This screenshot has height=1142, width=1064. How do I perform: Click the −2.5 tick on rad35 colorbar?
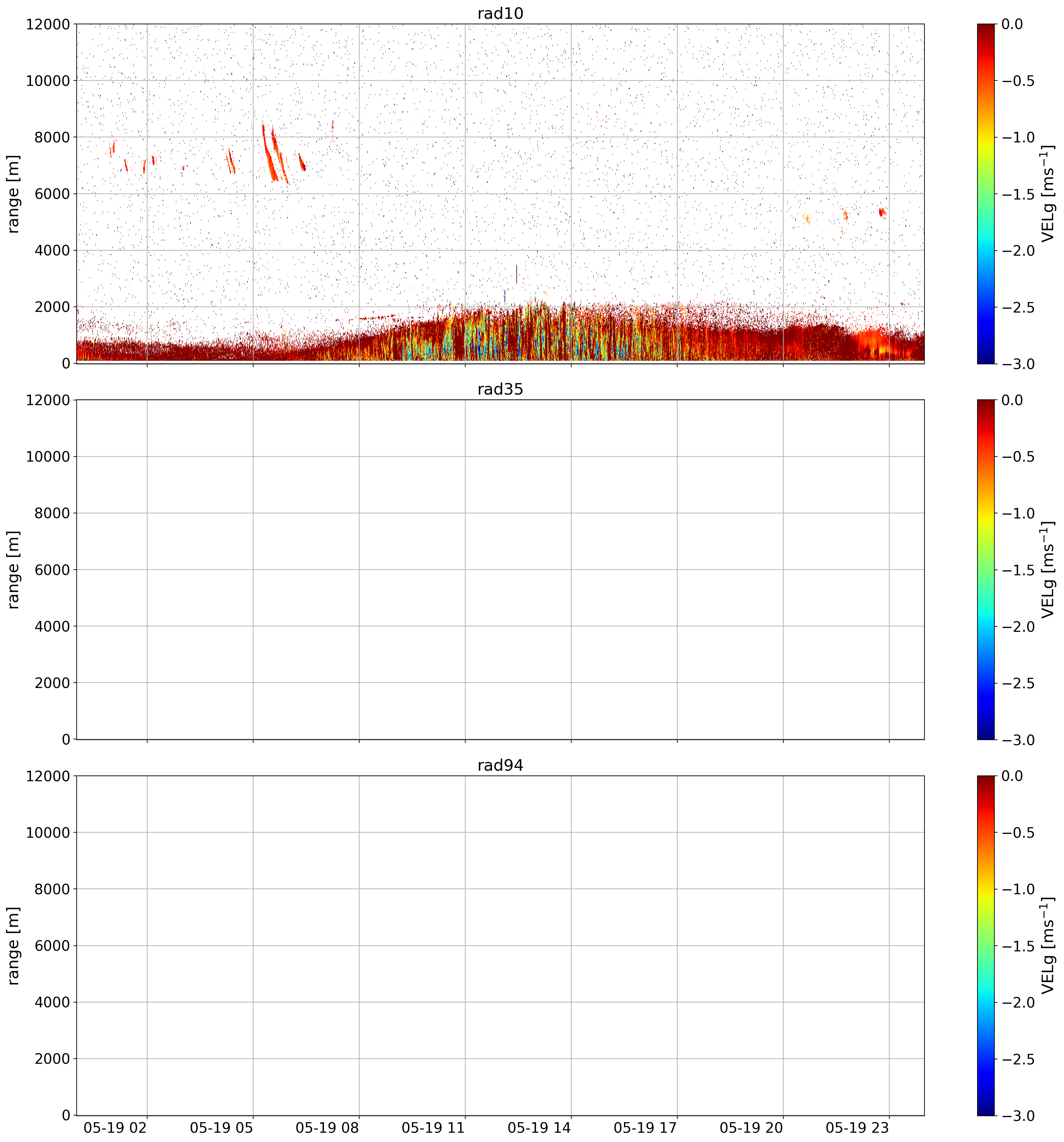click(1018, 684)
